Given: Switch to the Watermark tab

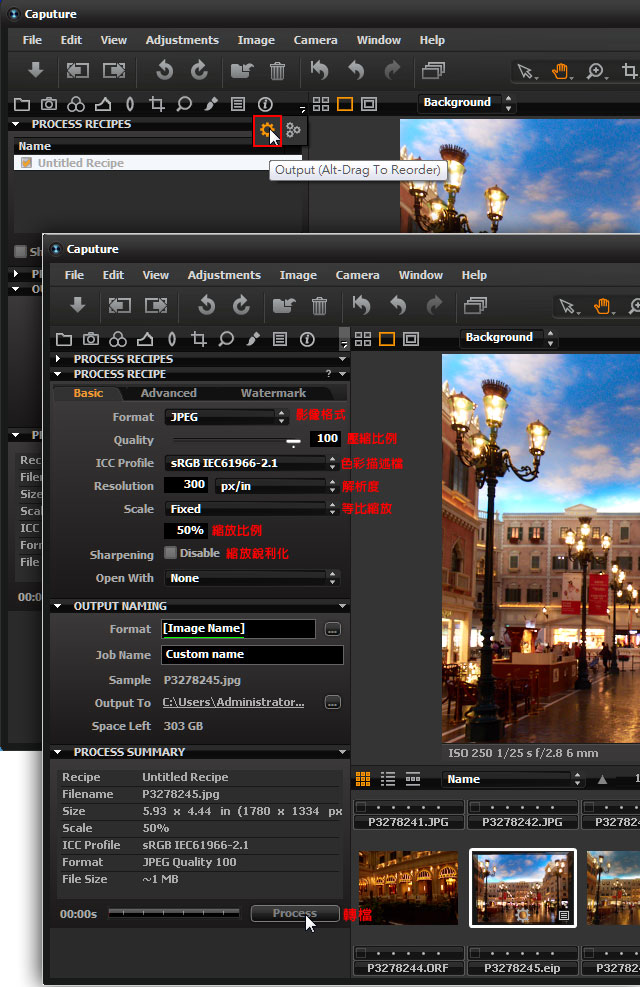Looking at the screenshot, I should coord(273,393).
